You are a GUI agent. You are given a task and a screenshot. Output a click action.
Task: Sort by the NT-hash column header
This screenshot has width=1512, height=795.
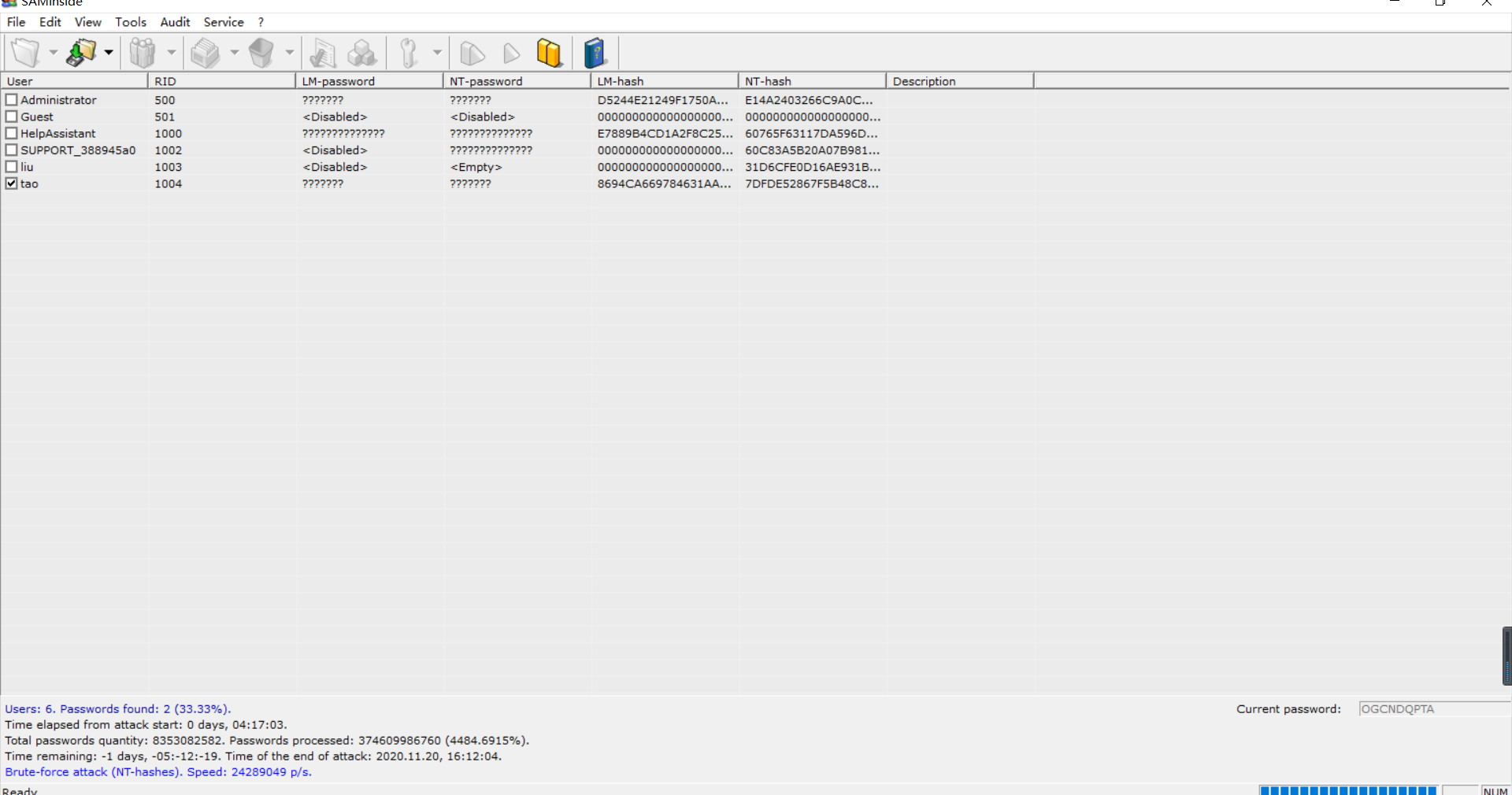click(812, 81)
